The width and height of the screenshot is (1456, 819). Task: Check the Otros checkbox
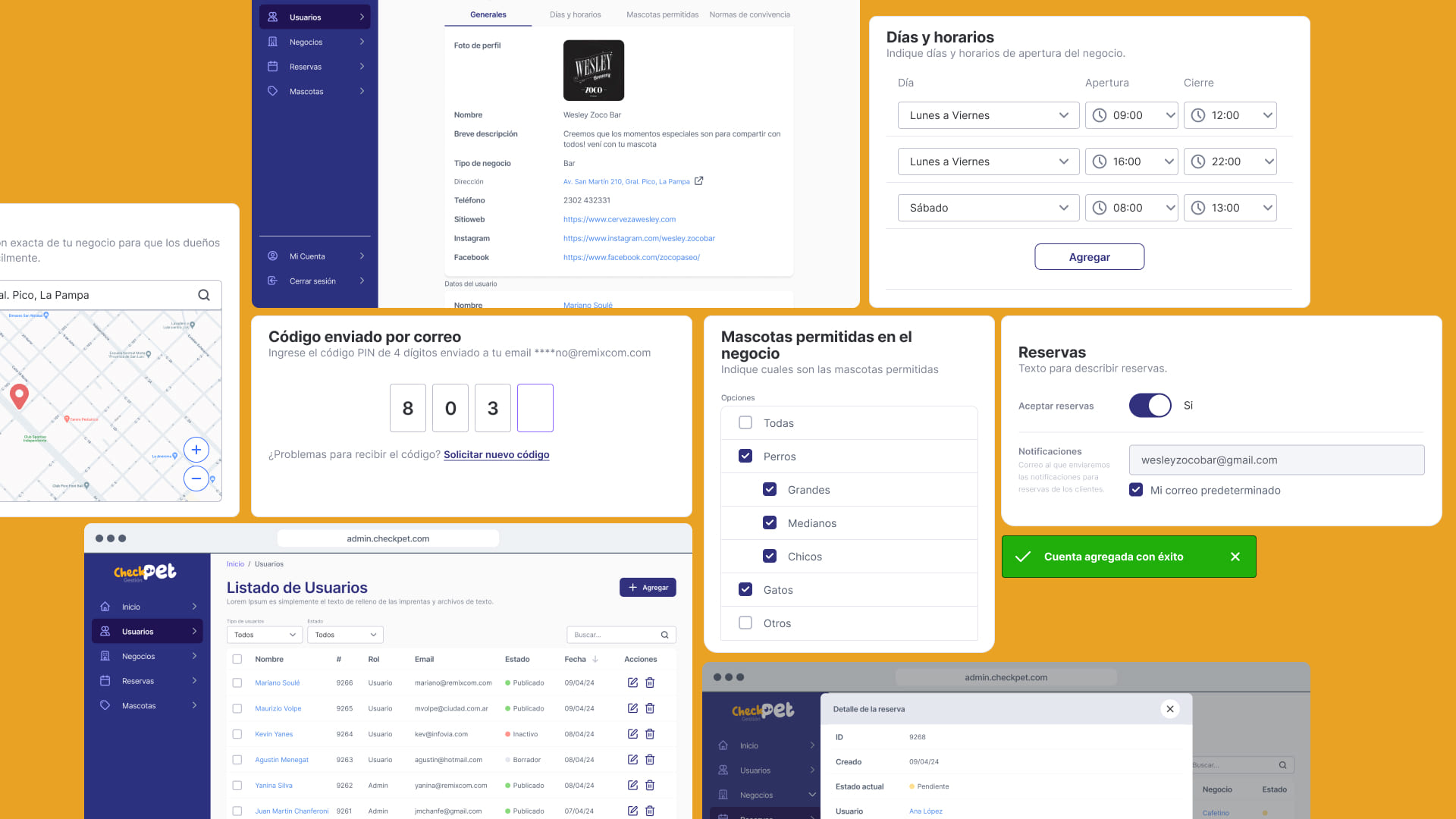coord(745,623)
